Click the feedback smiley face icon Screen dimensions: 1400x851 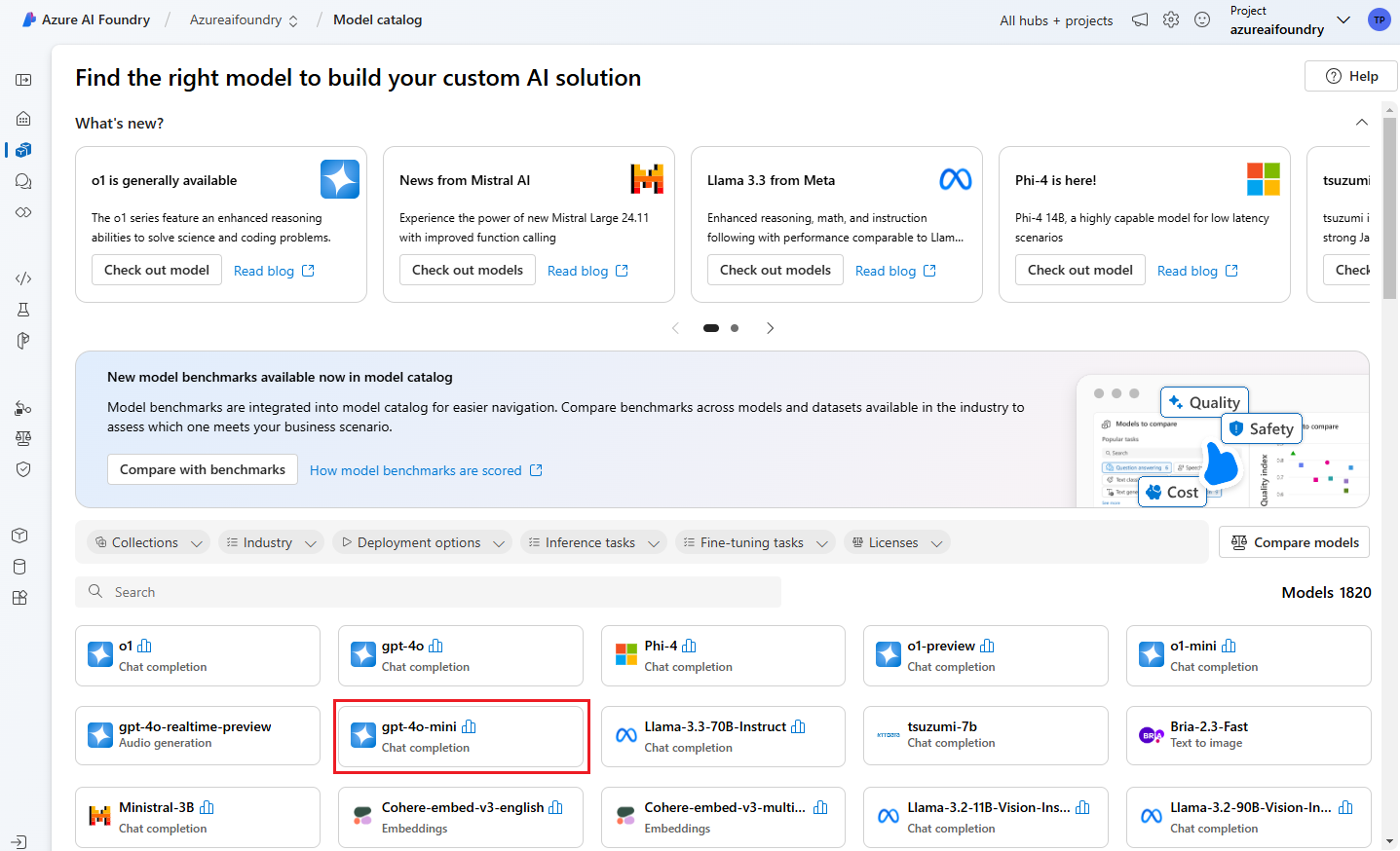pyautogui.click(x=1202, y=19)
